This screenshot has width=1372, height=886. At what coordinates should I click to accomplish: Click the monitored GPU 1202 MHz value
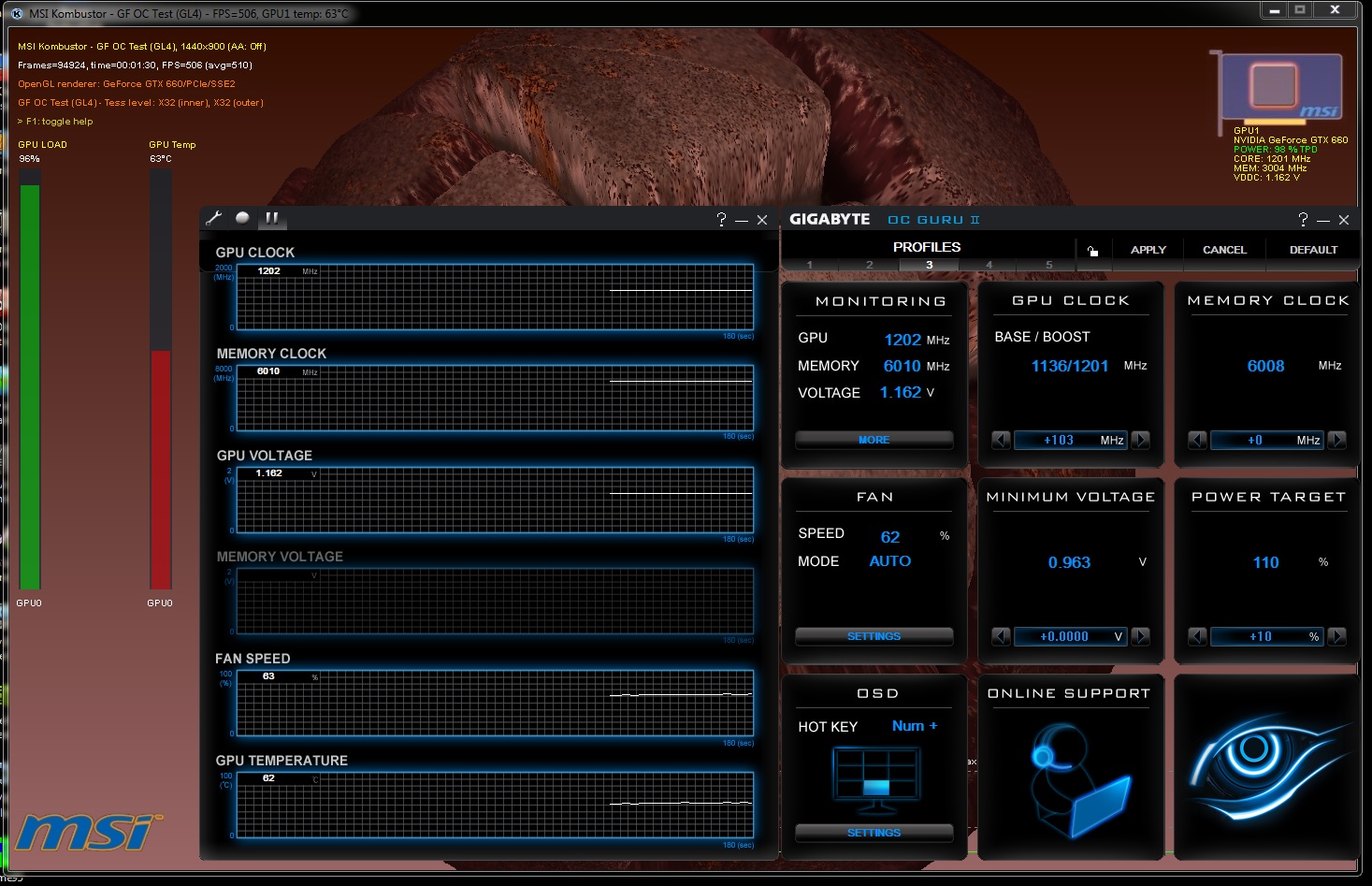903,340
